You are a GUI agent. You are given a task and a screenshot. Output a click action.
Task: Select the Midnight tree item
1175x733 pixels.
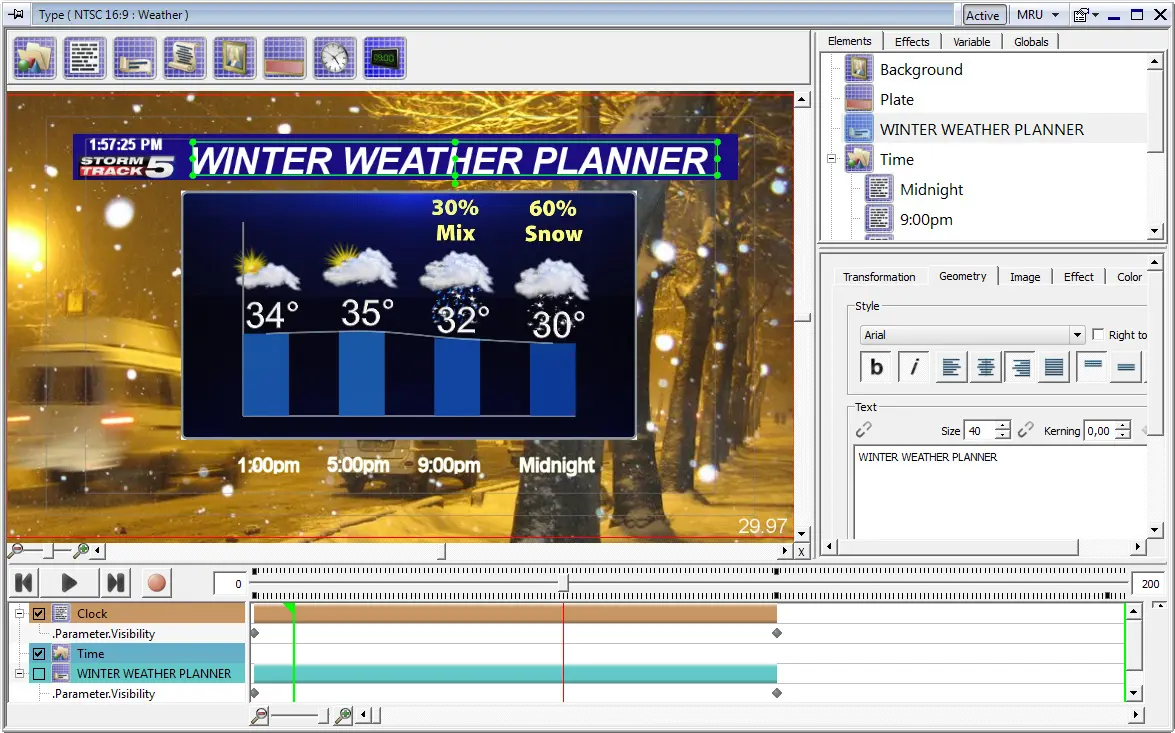(932, 188)
